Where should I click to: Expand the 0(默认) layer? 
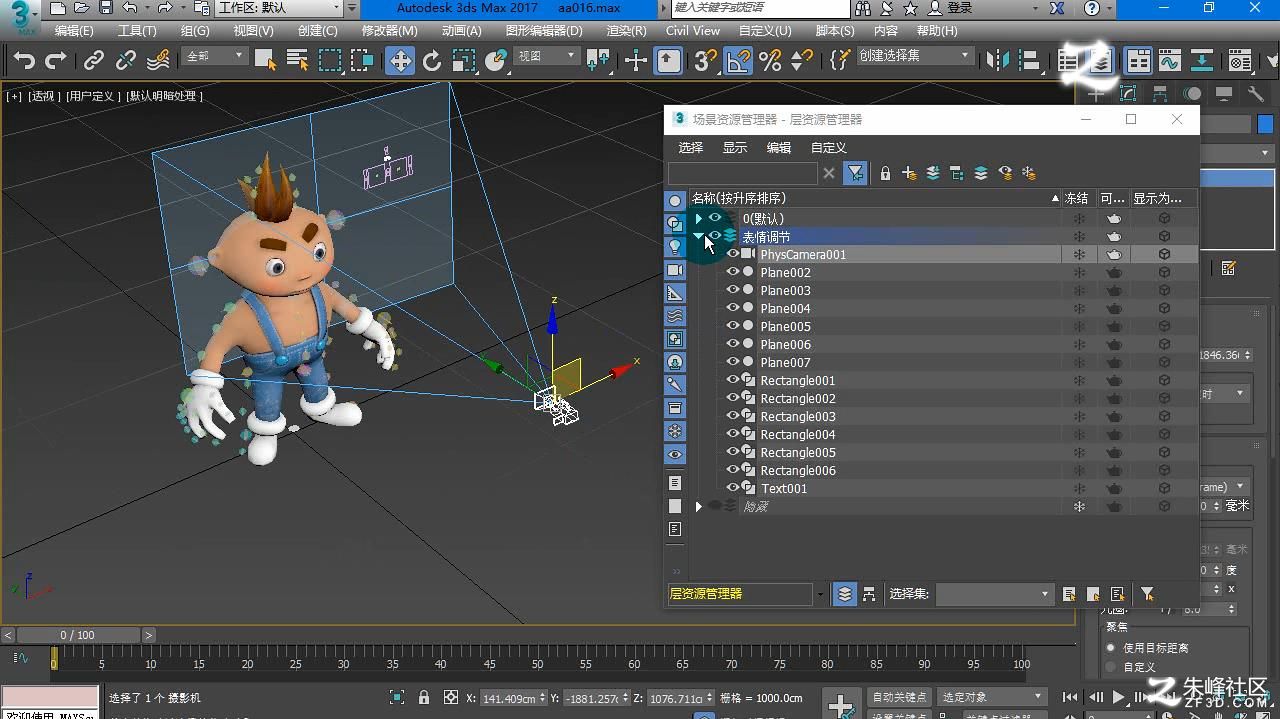point(698,218)
